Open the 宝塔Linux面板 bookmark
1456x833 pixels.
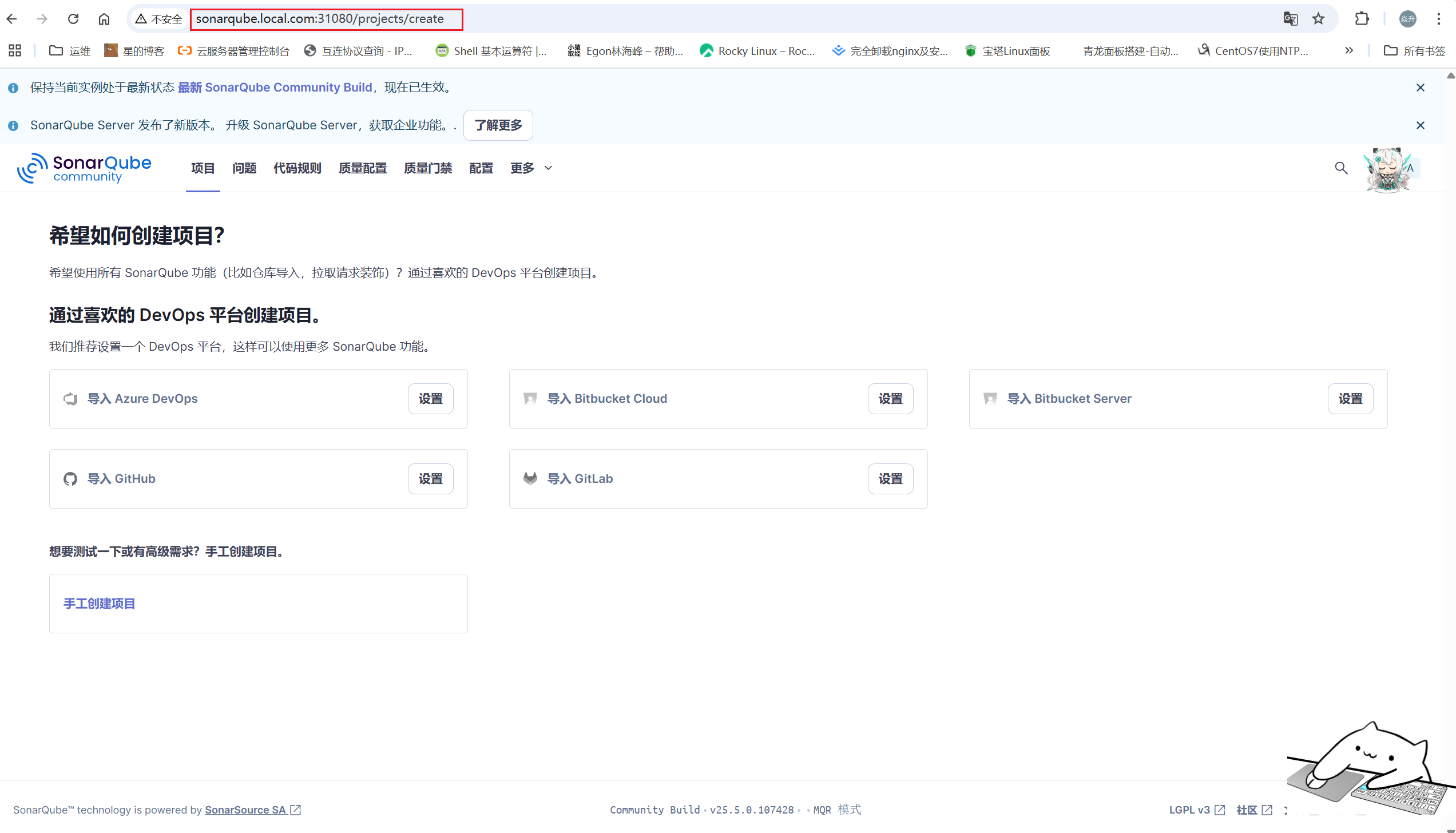(1008, 51)
